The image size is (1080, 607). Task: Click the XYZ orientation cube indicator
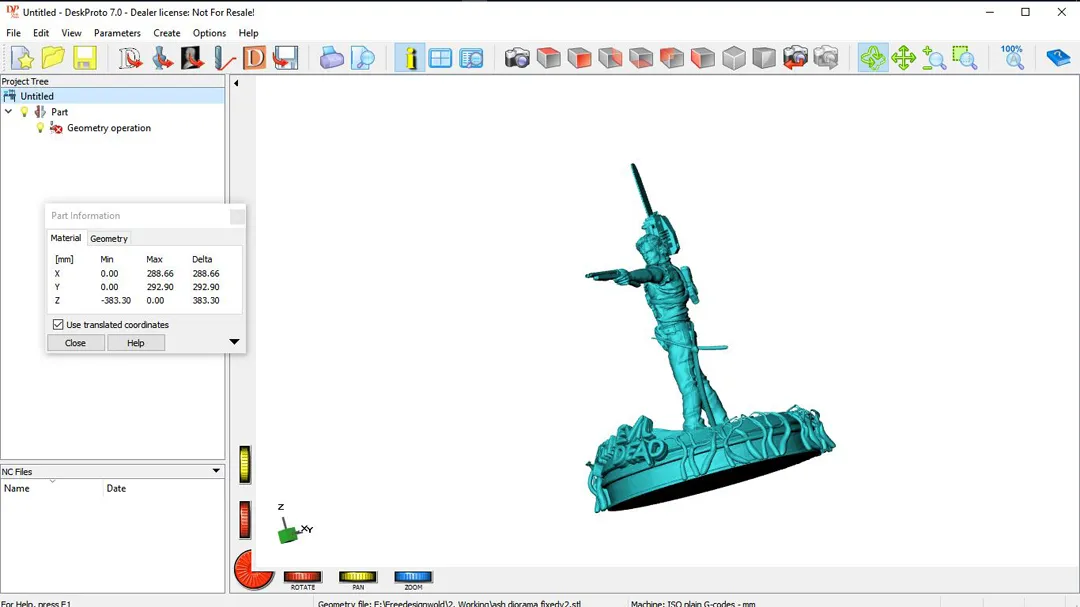(288, 533)
